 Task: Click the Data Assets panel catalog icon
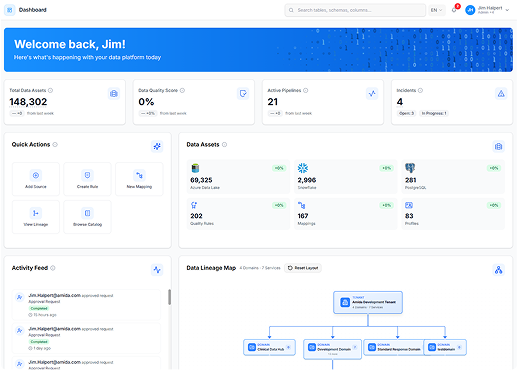coord(498,146)
